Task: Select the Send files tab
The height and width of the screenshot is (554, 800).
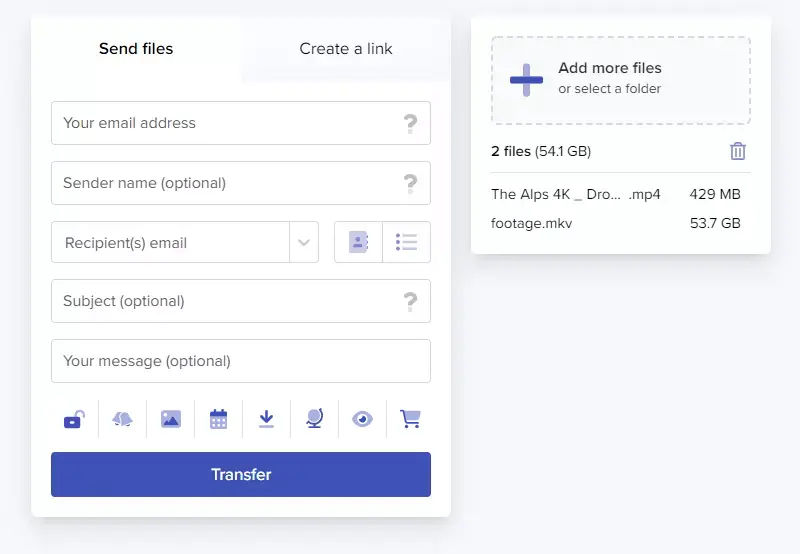Action: pyautogui.click(x=136, y=49)
